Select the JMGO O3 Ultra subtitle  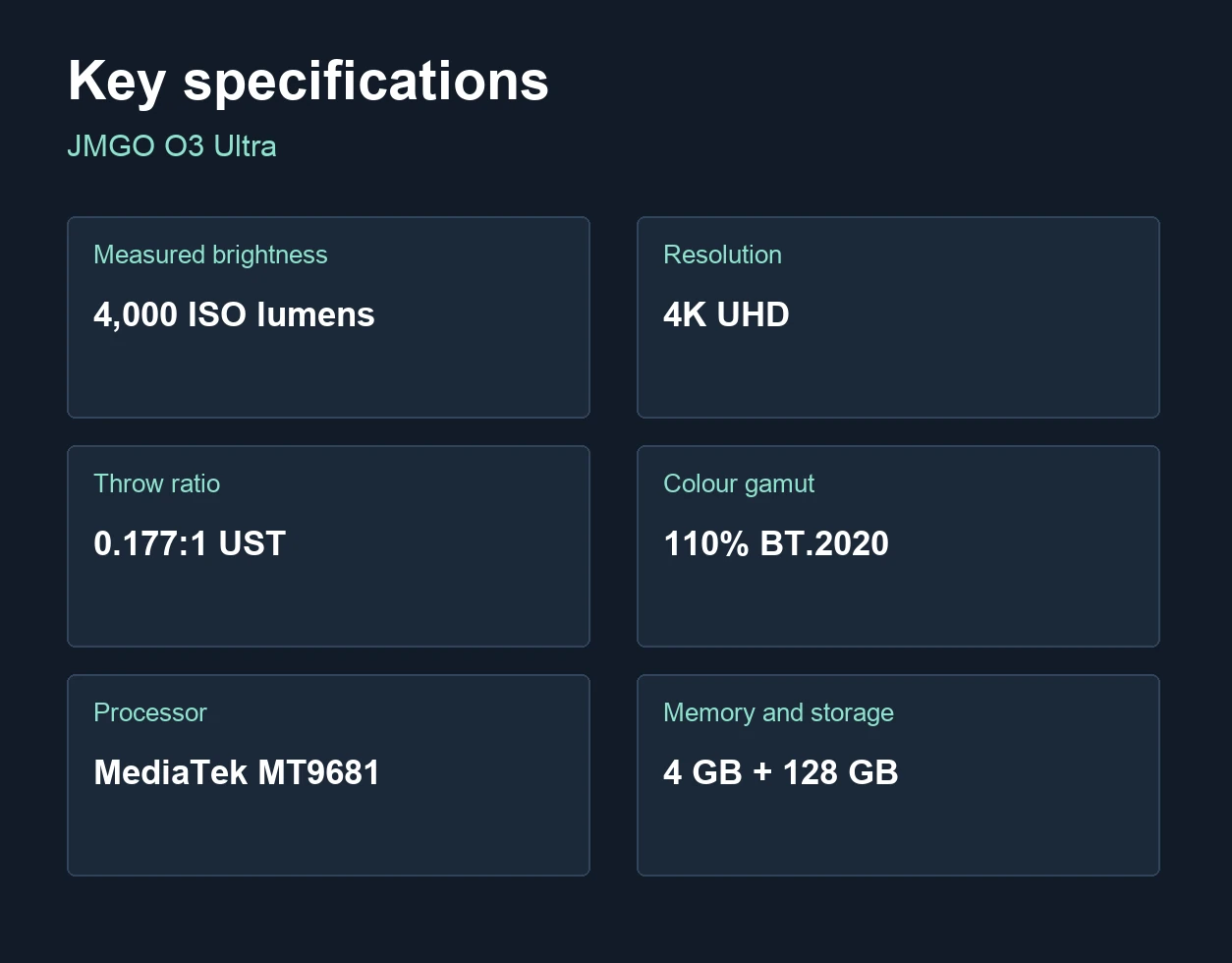point(172,146)
